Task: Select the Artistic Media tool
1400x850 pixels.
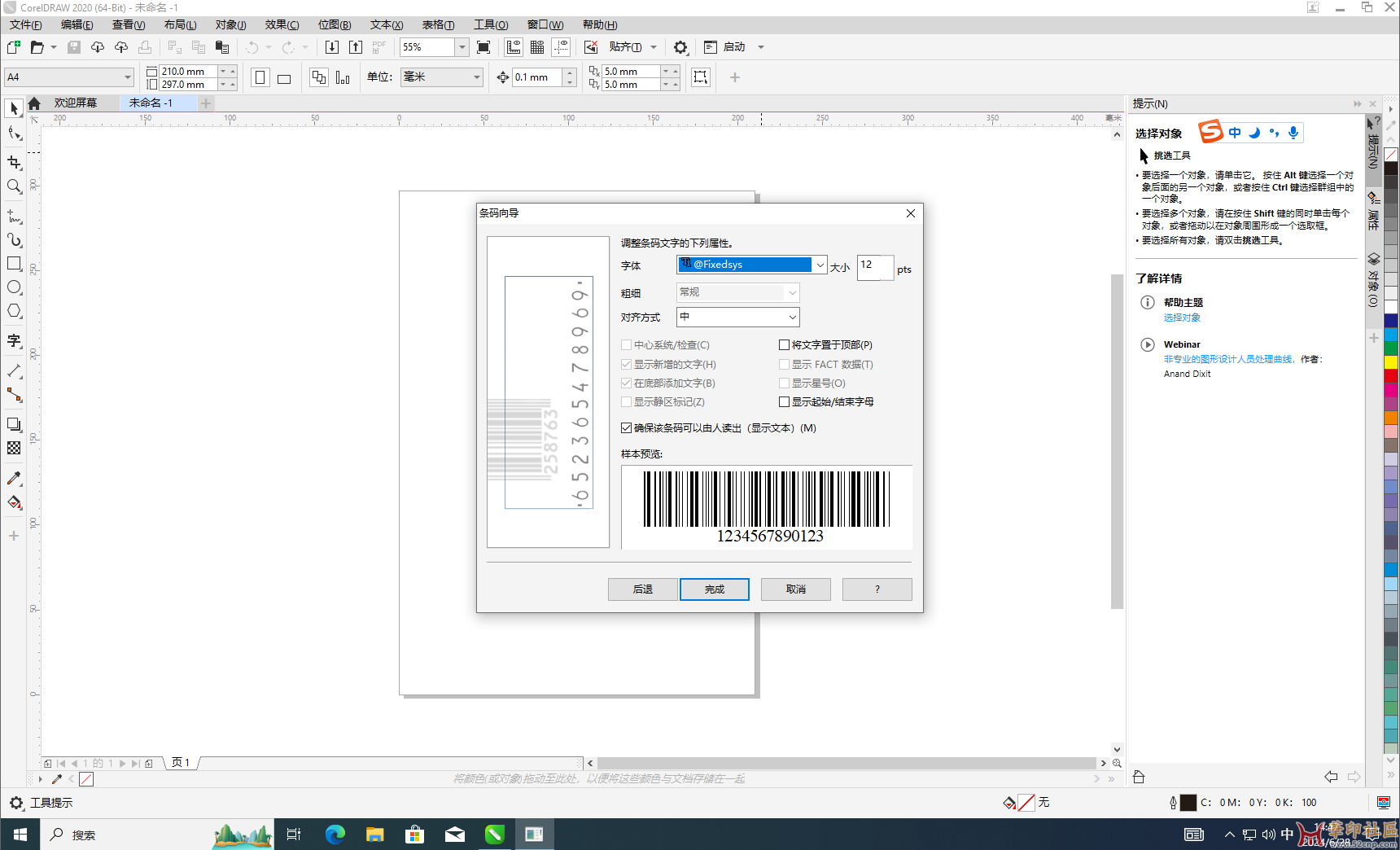Action: (14, 239)
